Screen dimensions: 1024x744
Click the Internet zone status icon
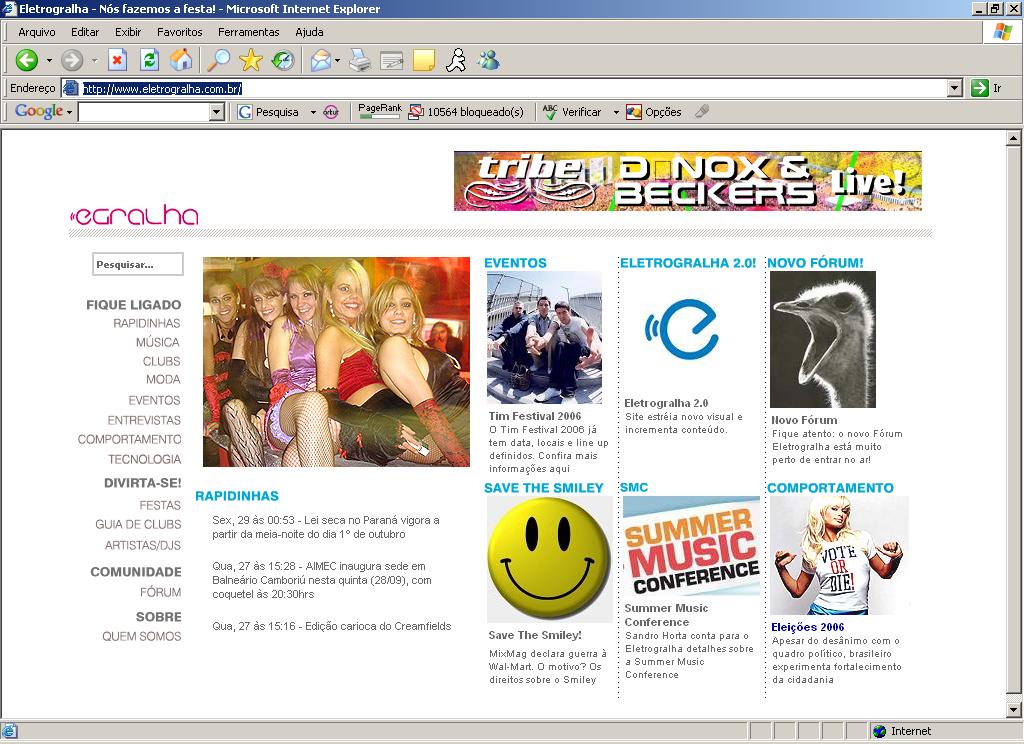[x=880, y=731]
